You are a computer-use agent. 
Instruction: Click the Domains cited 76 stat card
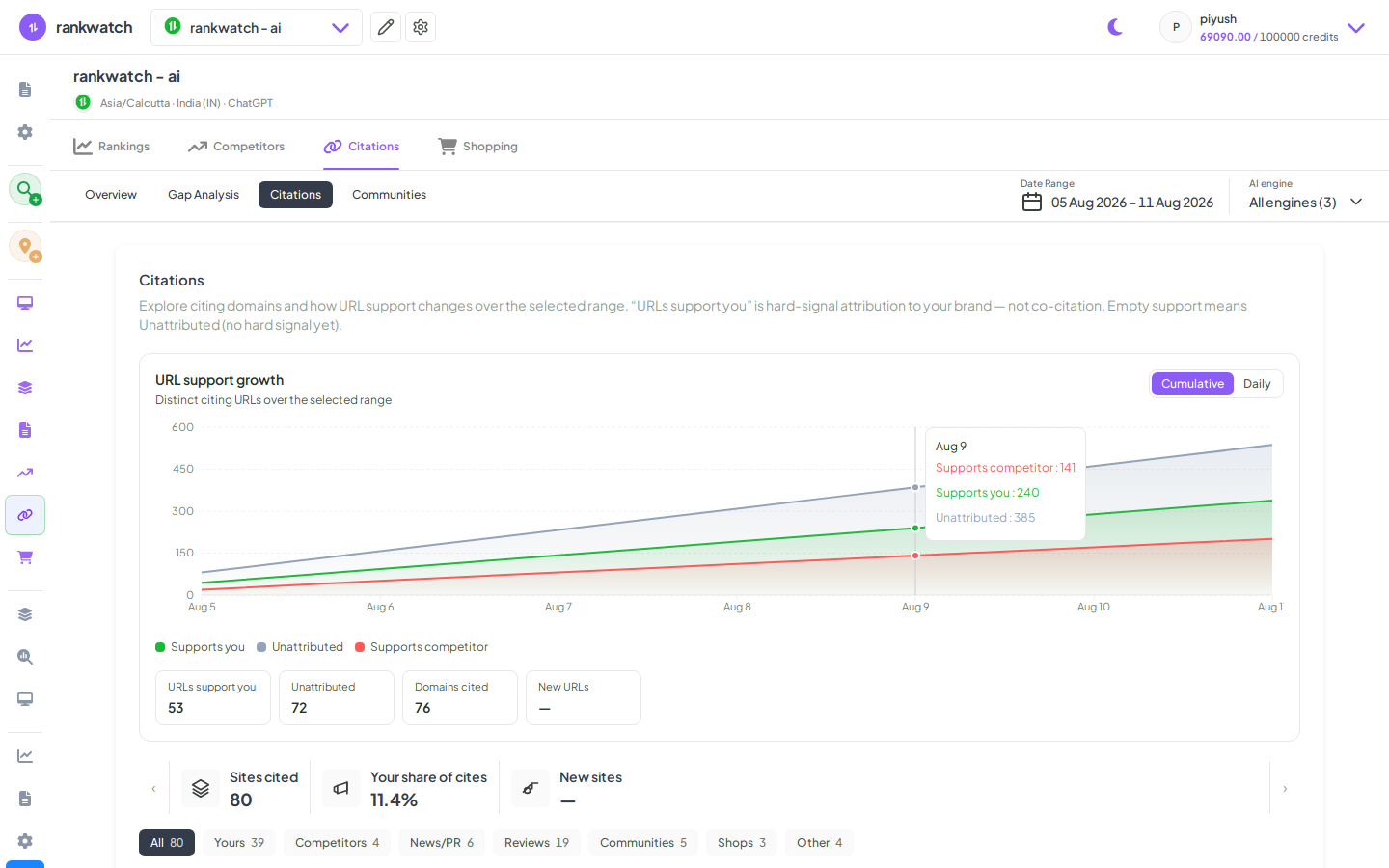coord(460,697)
